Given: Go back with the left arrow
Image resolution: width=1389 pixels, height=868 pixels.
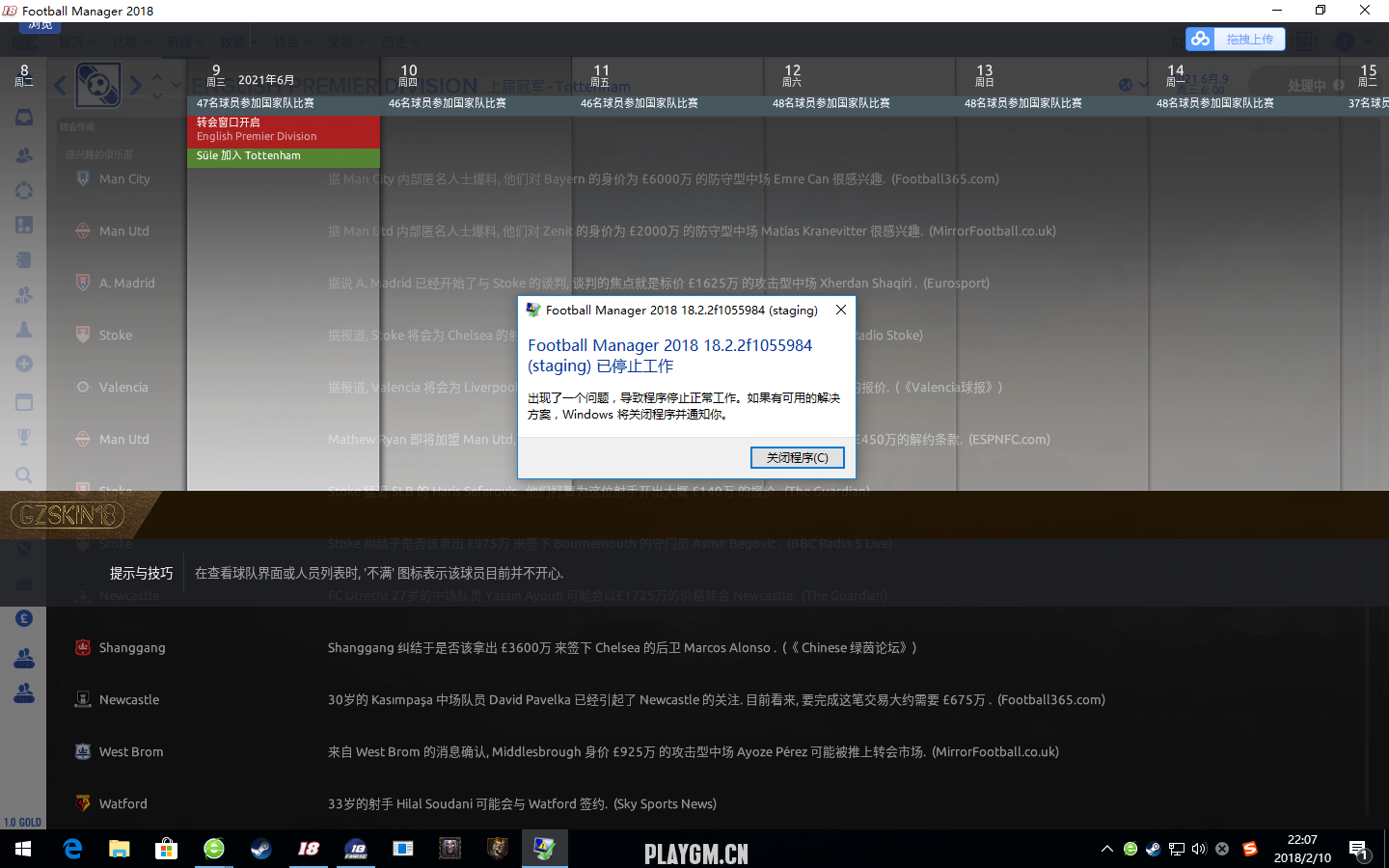Looking at the screenshot, I should click(x=61, y=86).
